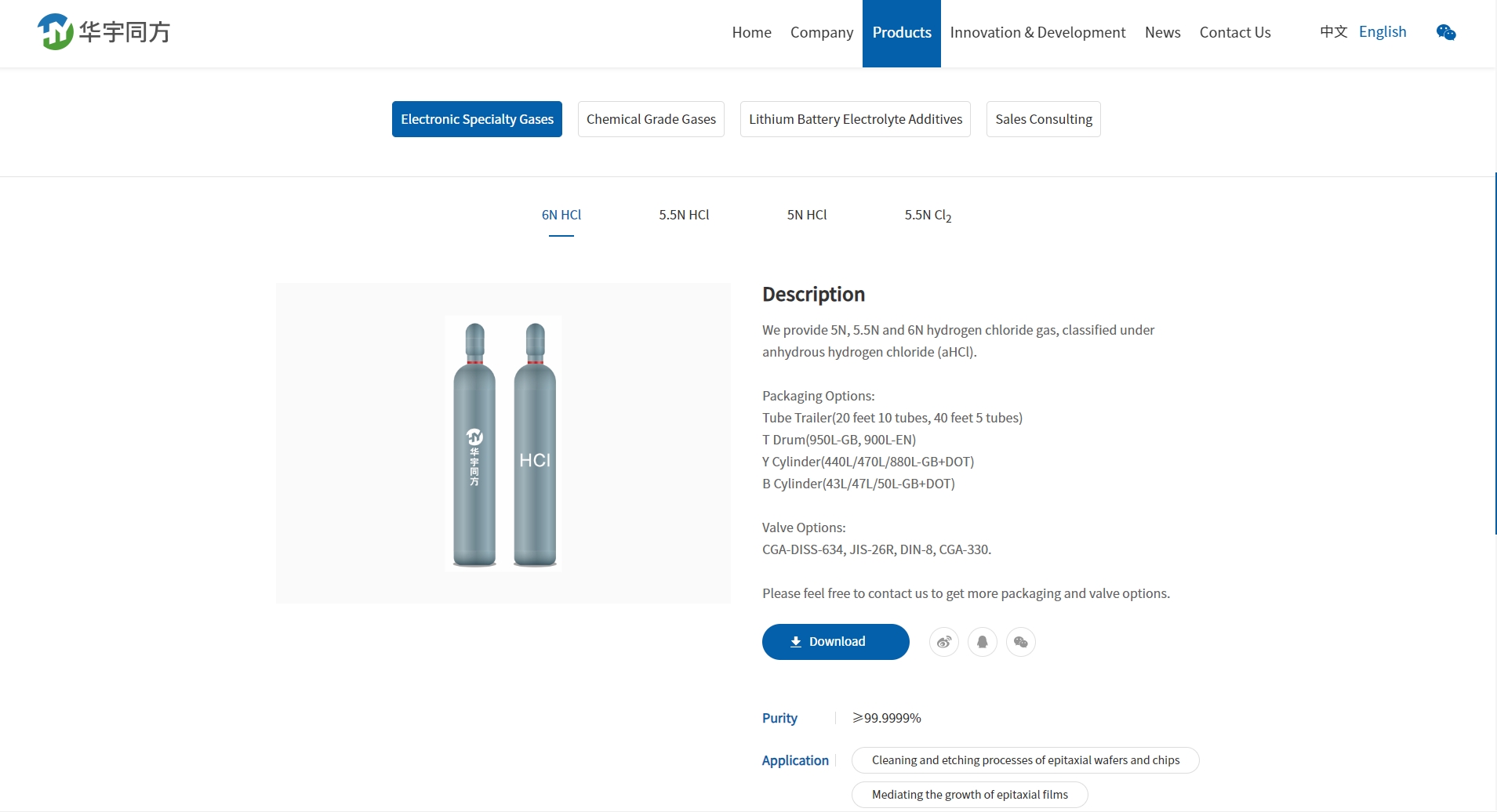
Task: Share via WeChat icon below description
Action: 1020,642
